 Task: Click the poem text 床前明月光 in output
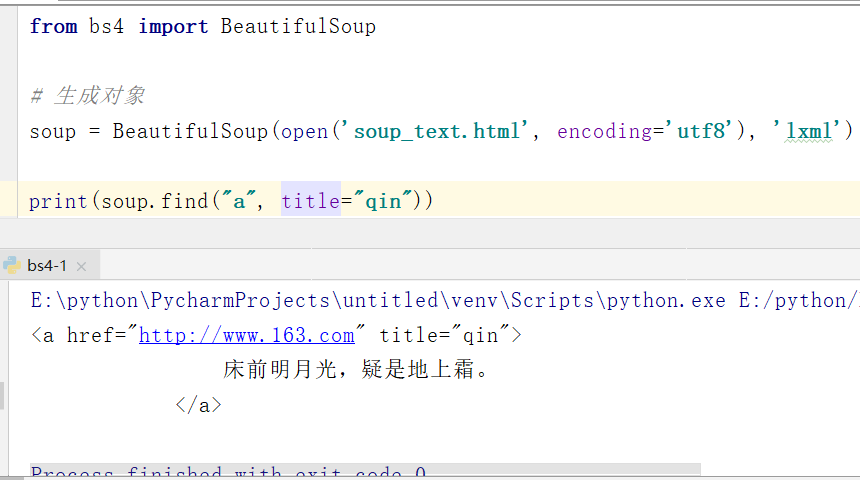[355, 369]
